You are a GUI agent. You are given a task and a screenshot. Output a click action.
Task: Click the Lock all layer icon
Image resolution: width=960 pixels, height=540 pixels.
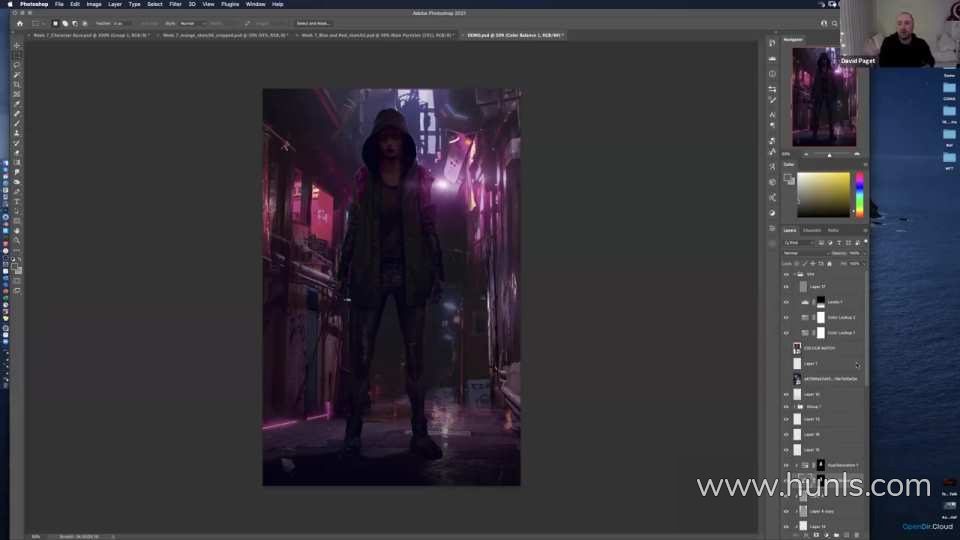pyautogui.click(x=830, y=264)
